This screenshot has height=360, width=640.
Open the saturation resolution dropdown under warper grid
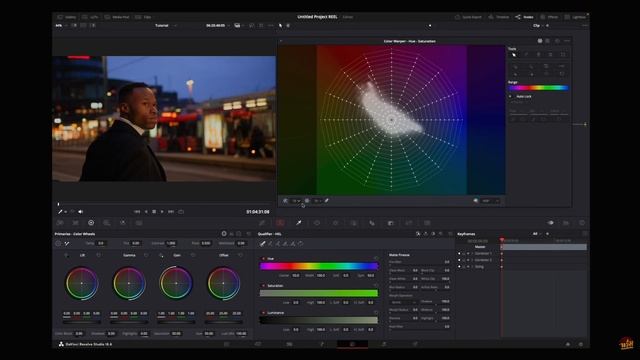[x=318, y=201]
